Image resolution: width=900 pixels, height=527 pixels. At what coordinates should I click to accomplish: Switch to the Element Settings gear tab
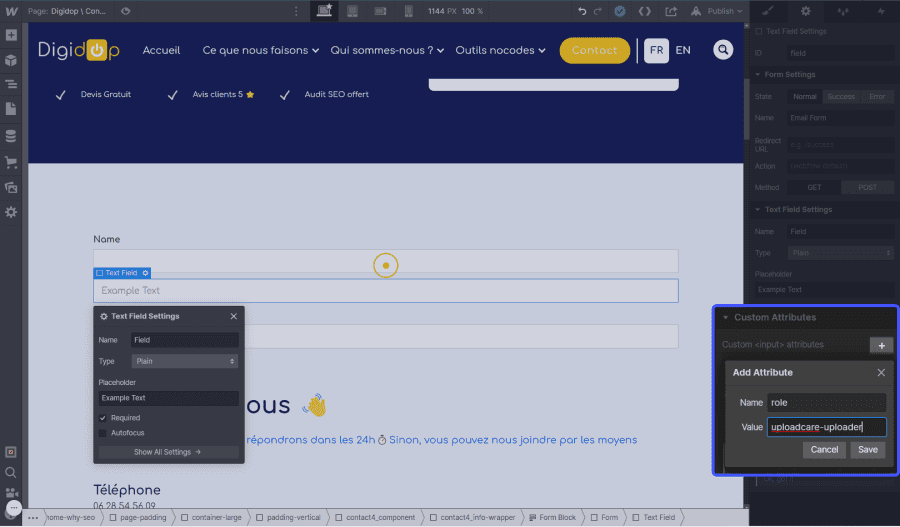pos(805,11)
